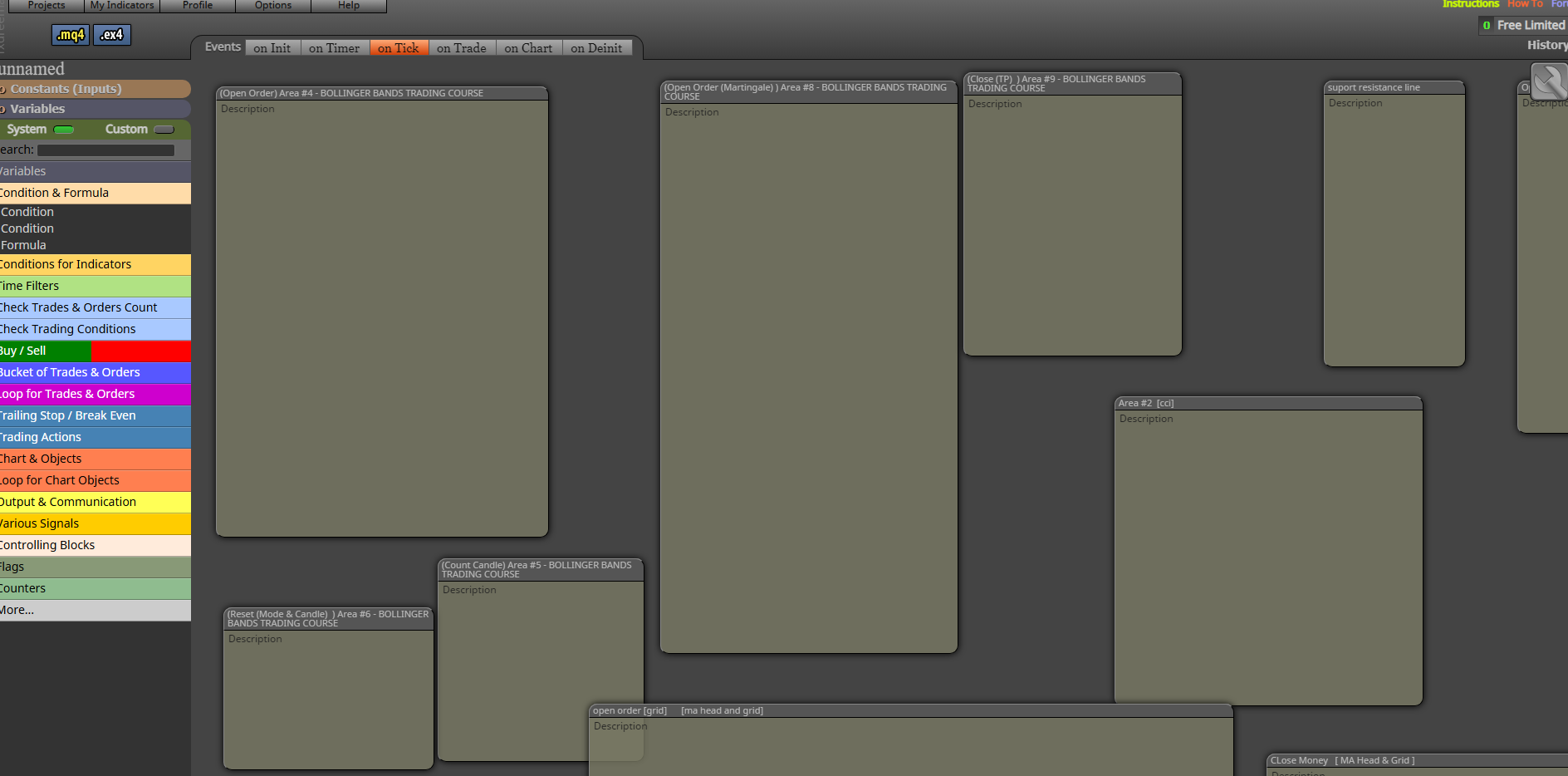Open the Profile menu
Viewport: 1568px width, 776px height.
[x=198, y=6]
